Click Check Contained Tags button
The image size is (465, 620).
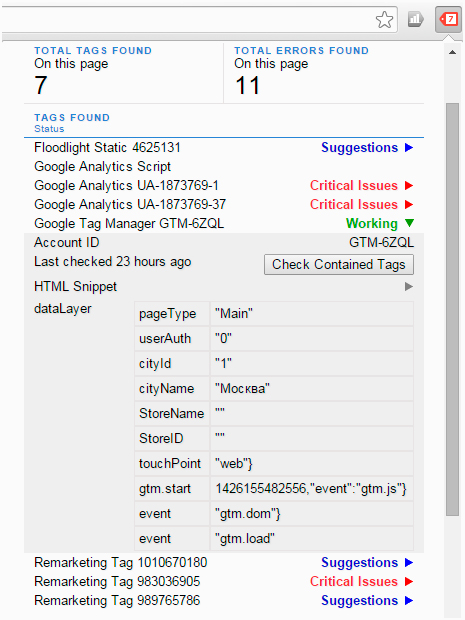pyautogui.click(x=339, y=265)
